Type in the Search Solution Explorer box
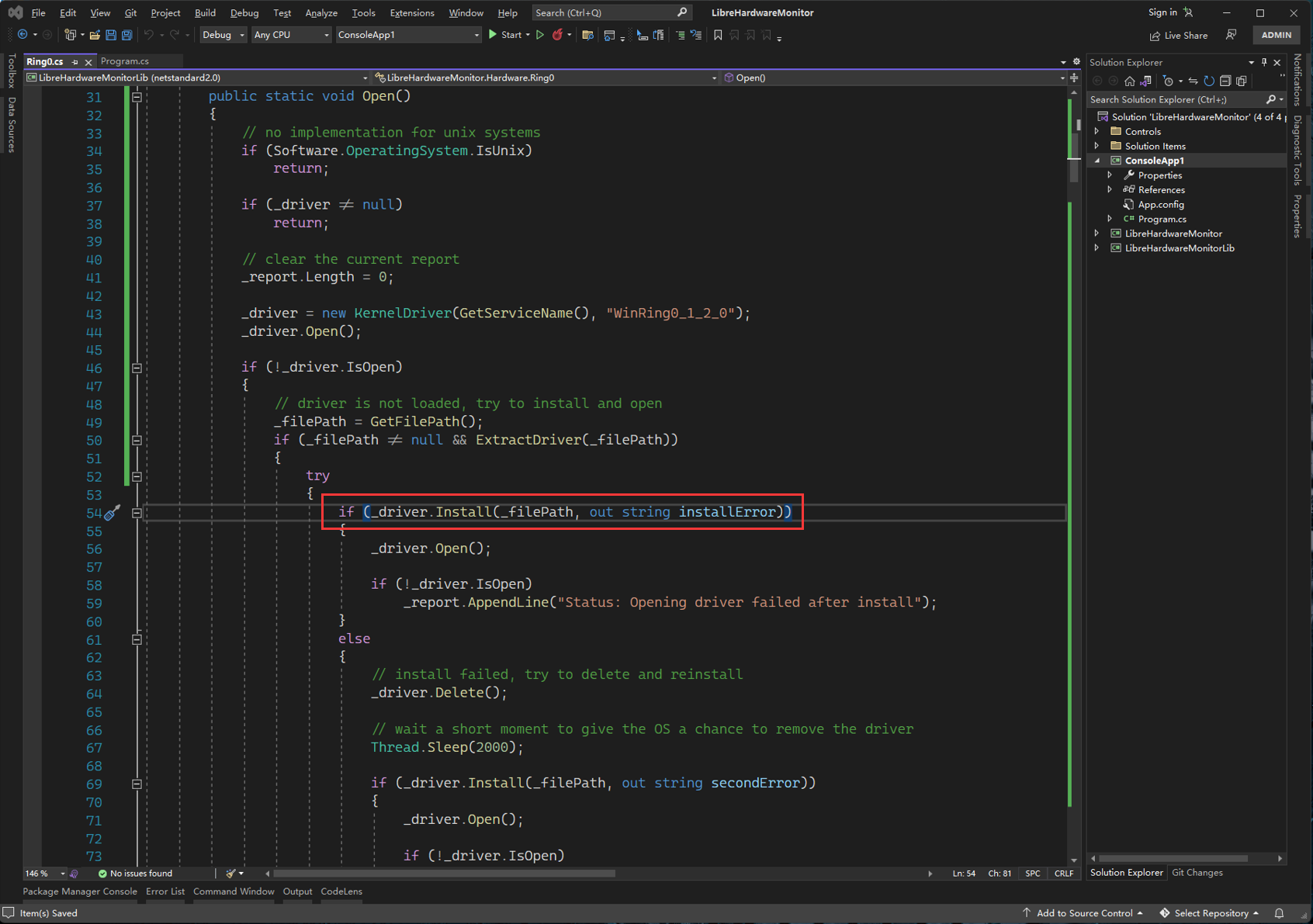Screen dimensions: 1313x924 [x=1172, y=99]
